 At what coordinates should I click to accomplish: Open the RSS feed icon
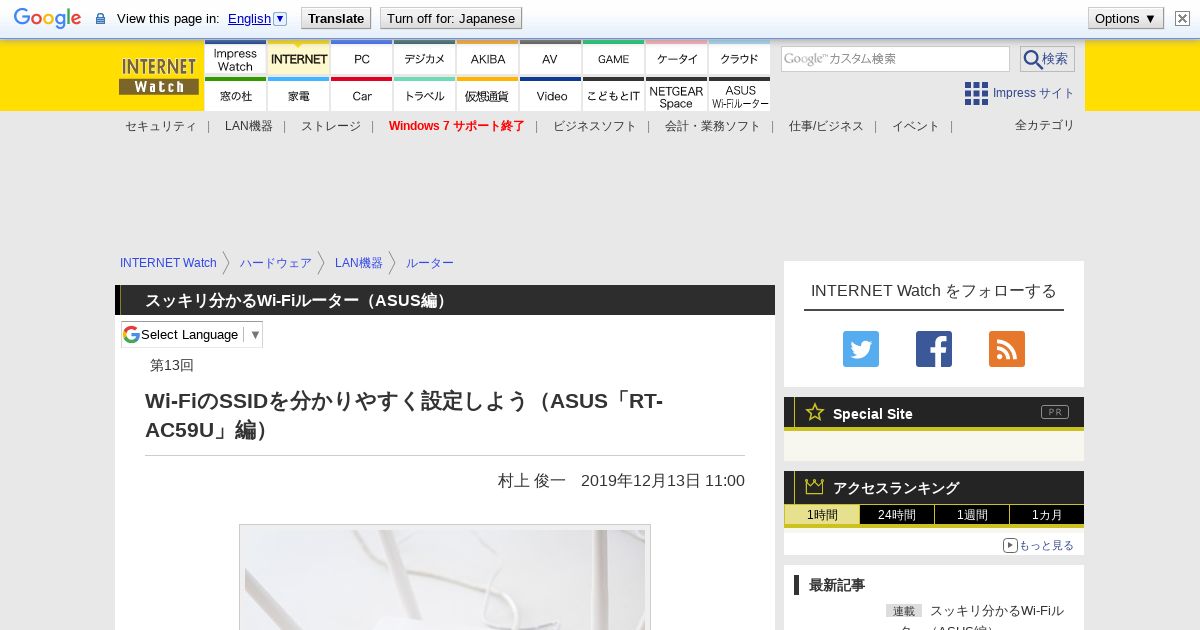click(x=1007, y=349)
